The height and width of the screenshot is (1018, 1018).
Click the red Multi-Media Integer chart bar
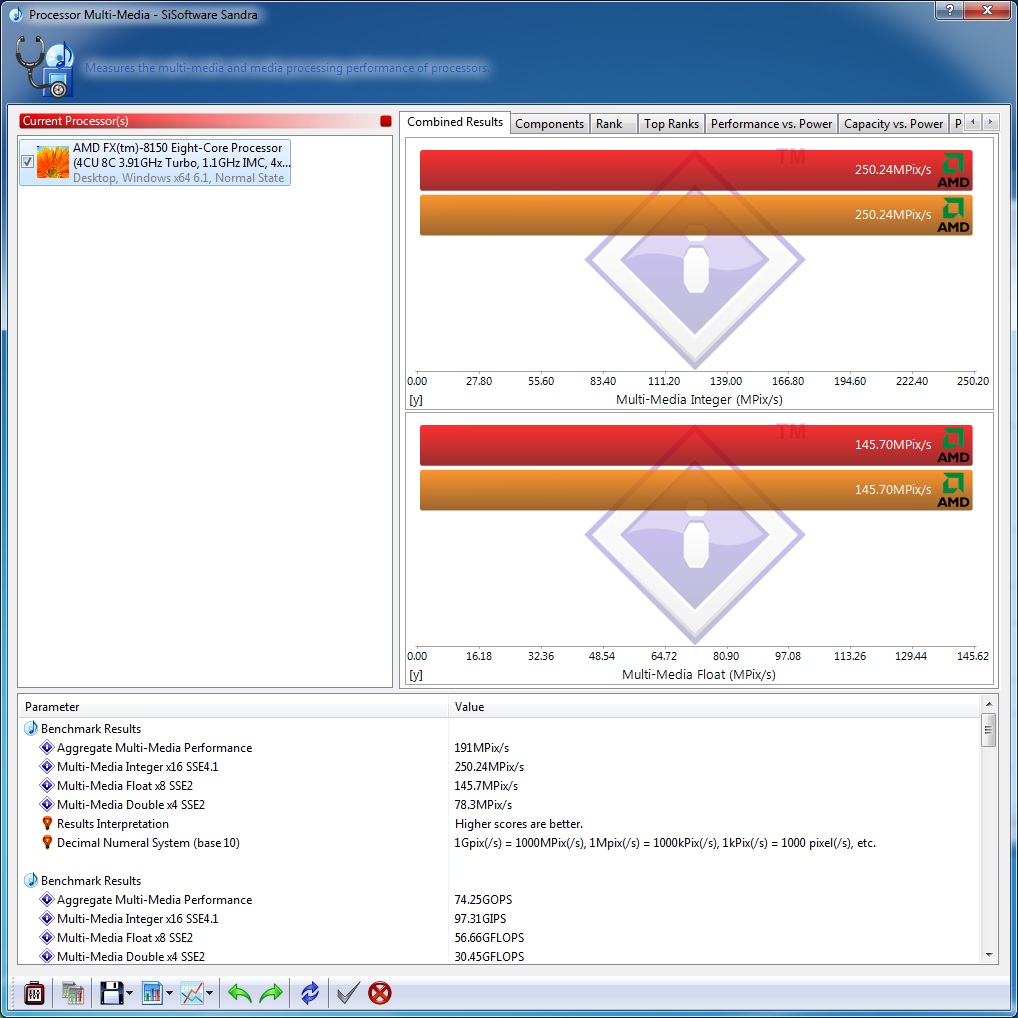(x=696, y=170)
